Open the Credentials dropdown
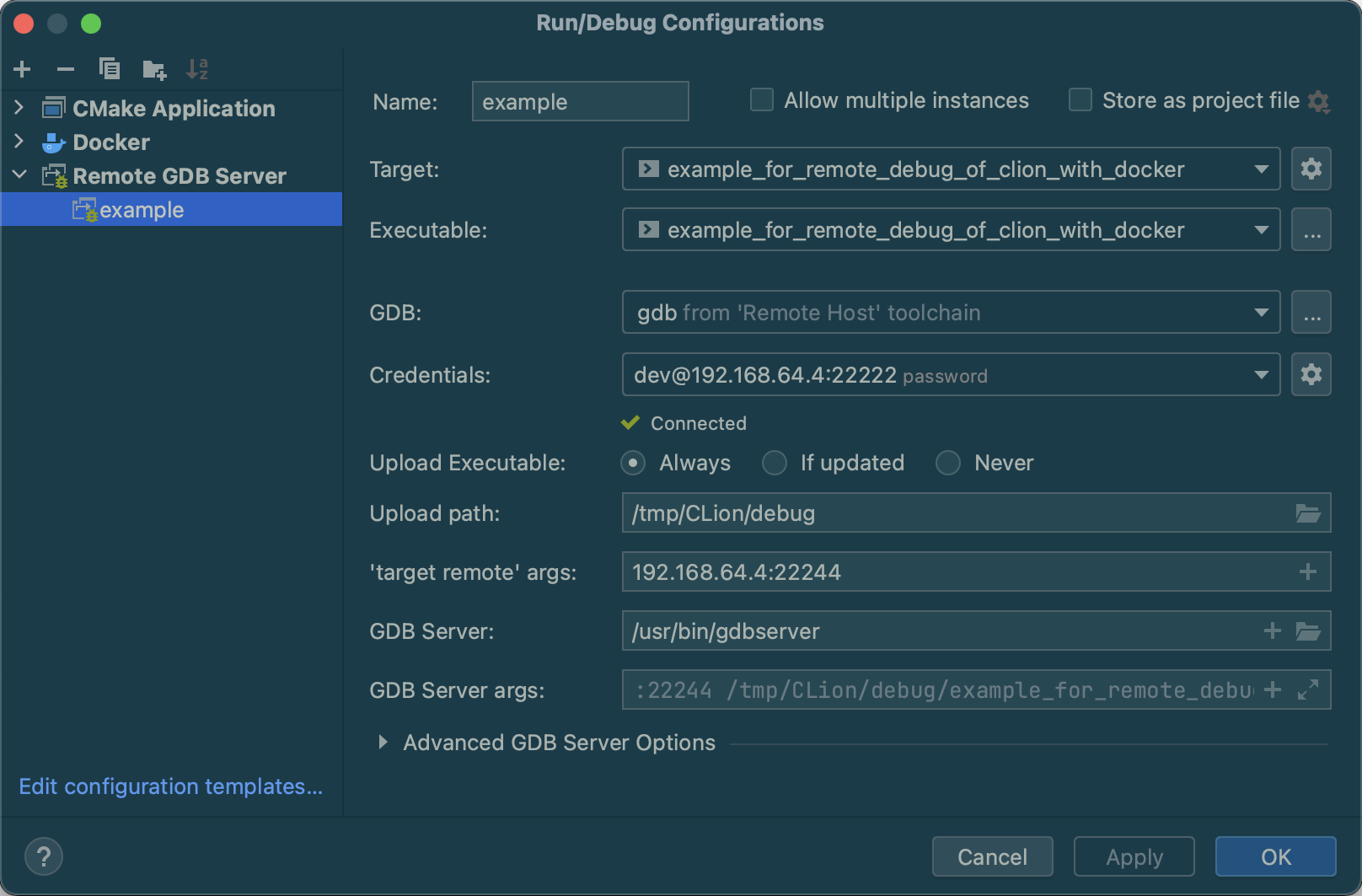 pyautogui.click(x=952, y=374)
